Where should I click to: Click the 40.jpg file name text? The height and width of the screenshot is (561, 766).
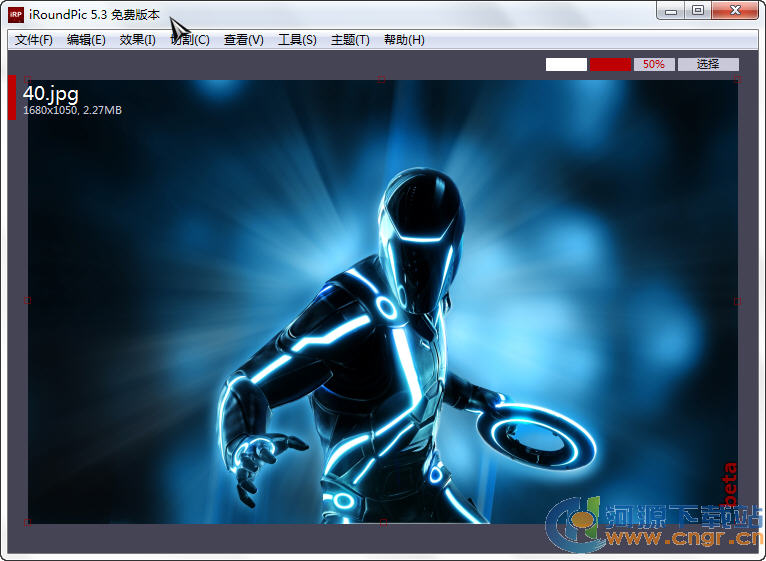click(51, 94)
